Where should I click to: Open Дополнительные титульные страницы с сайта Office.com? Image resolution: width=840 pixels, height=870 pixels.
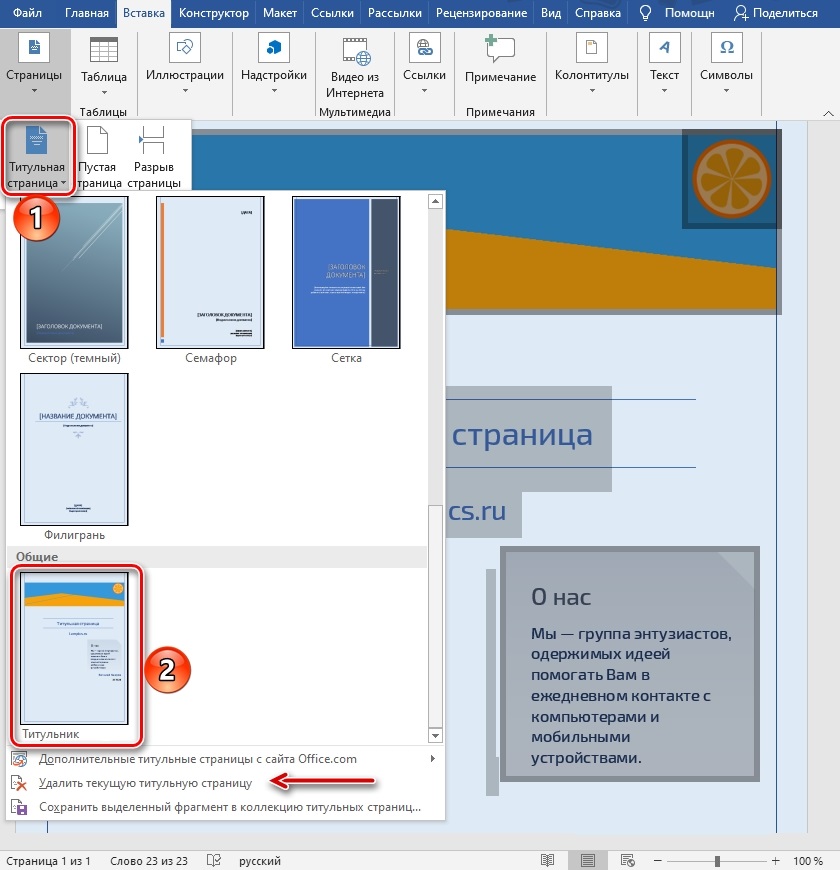pyautogui.click(x=197, y=759)
